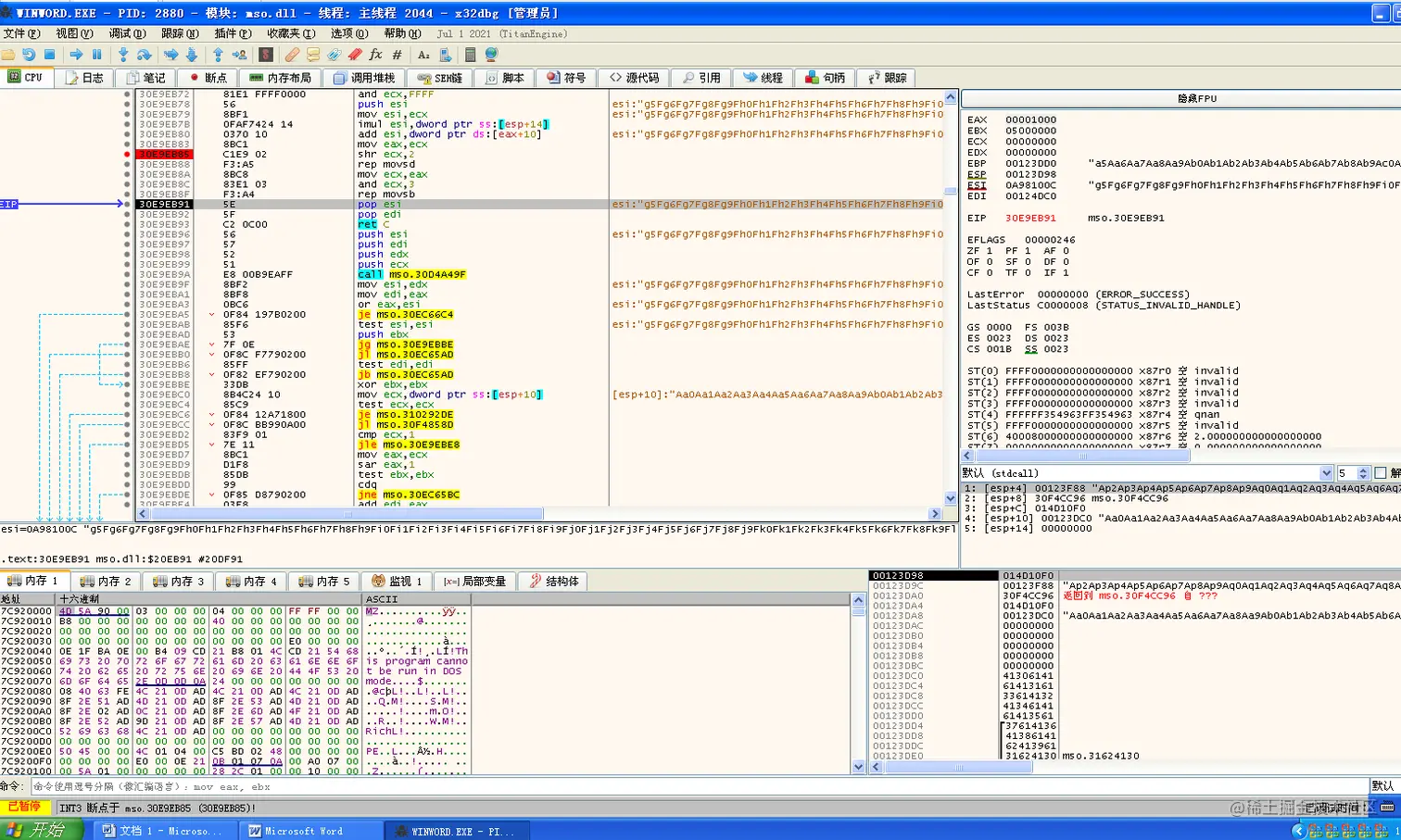The image size is (1401, 840).
Task: Toggle breakpoint bullet at address 30E9EBA5
Action: pos(127,314)
